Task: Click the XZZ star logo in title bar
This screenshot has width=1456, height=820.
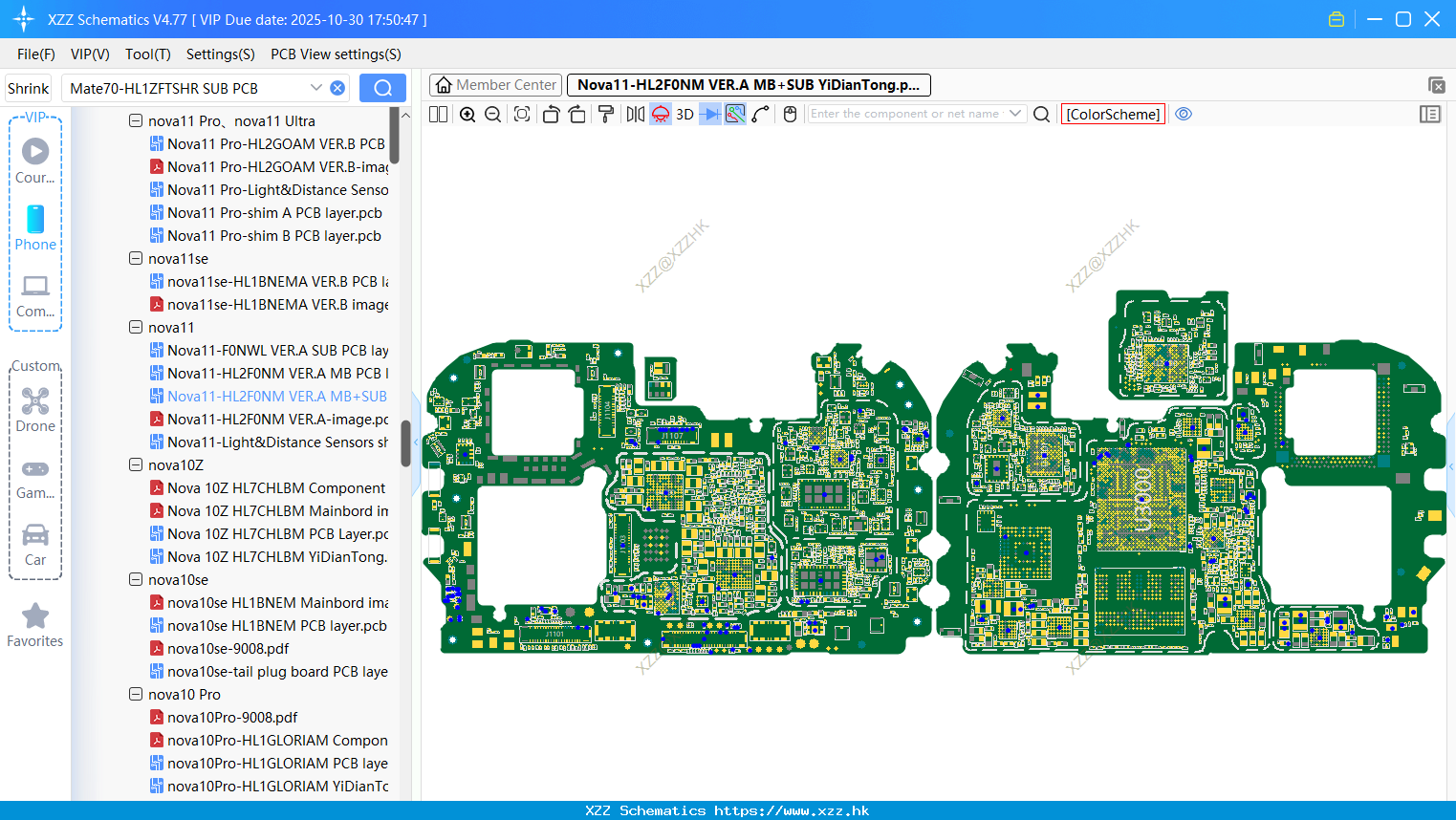Action: pyautogui.click(x=23, y=19)
